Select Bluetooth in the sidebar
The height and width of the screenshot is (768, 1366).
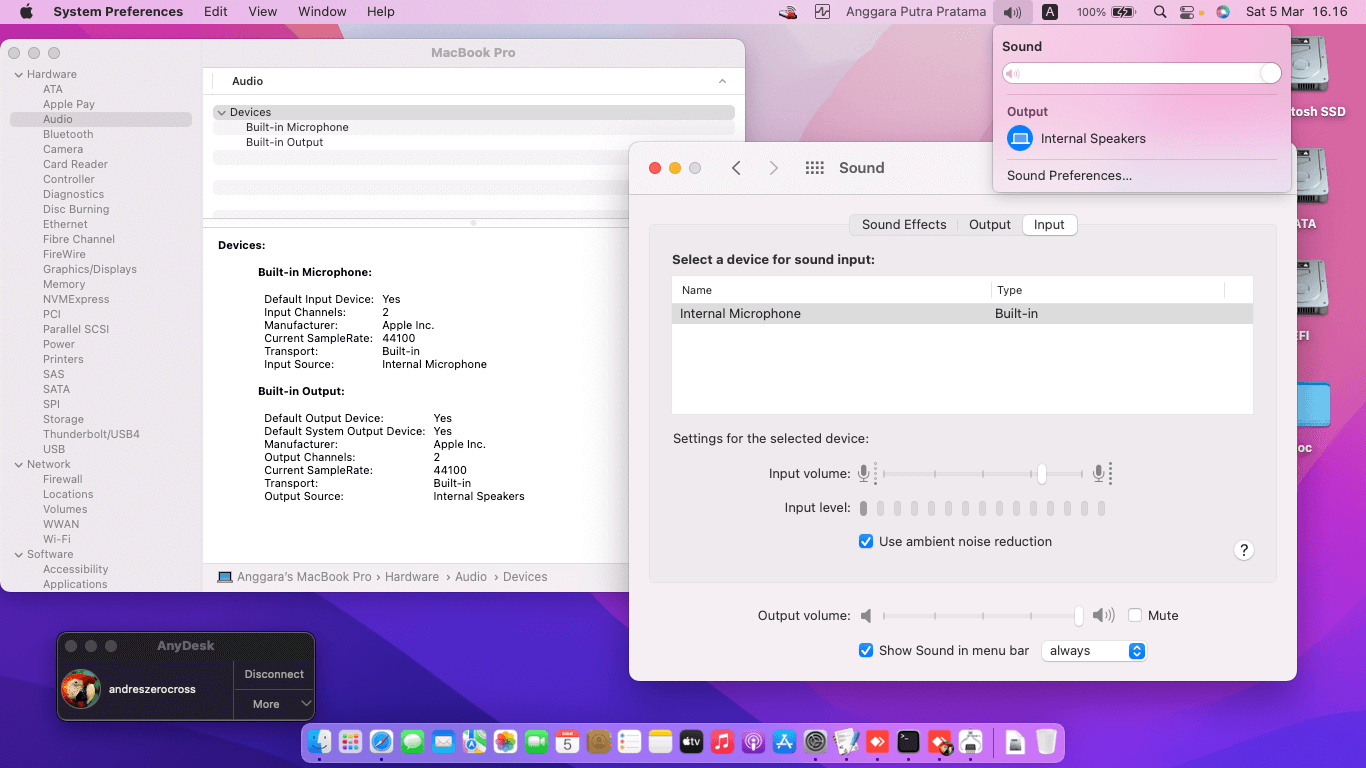tap(68, 134)
